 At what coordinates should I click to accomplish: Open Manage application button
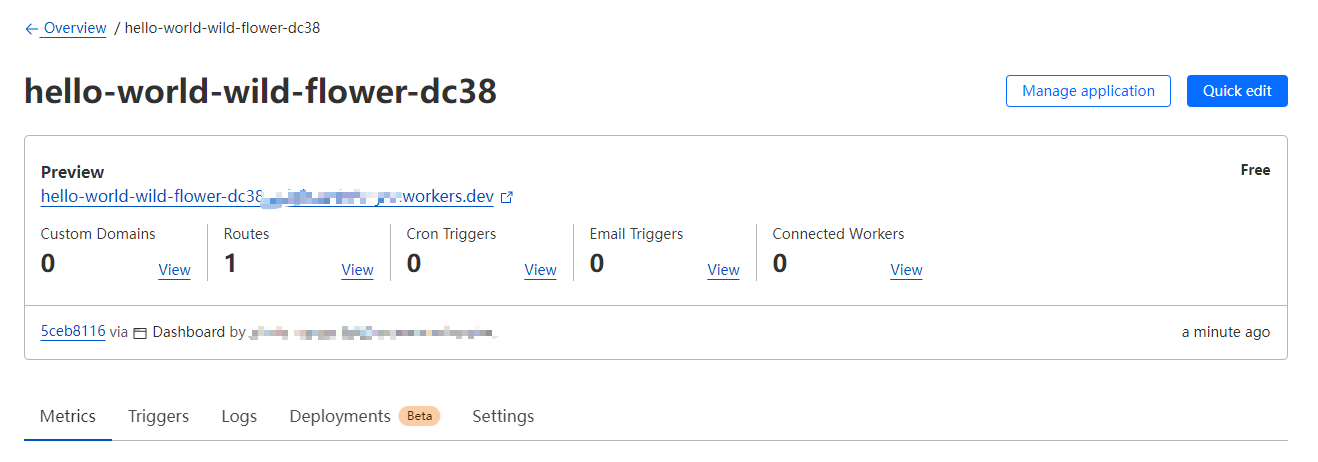point(1088,91)
